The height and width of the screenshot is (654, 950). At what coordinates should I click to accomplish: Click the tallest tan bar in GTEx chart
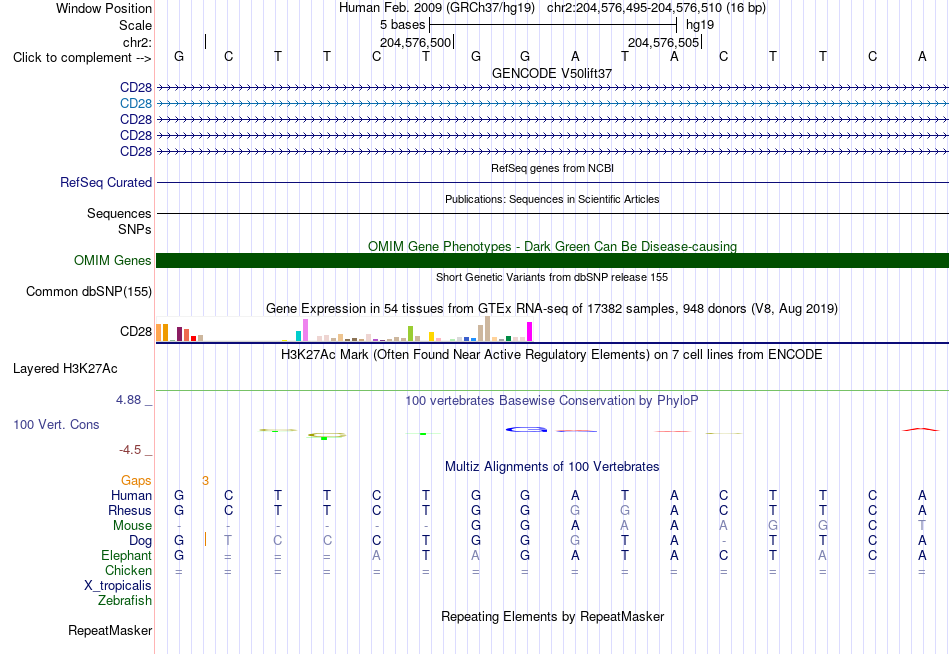(x=487, y=329)
